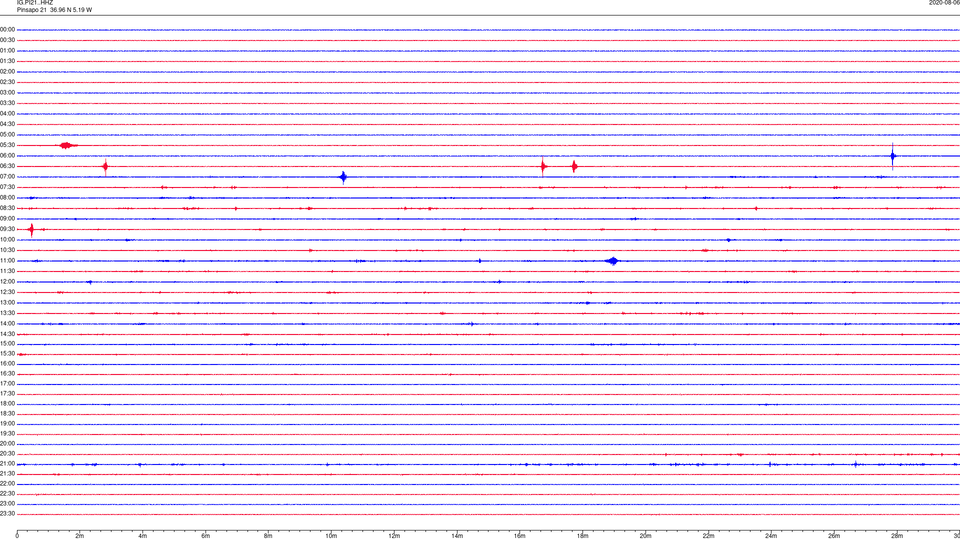Click the 11:00 row label
The width and height of the screenshot is (960, 540).
coord(7,261)
